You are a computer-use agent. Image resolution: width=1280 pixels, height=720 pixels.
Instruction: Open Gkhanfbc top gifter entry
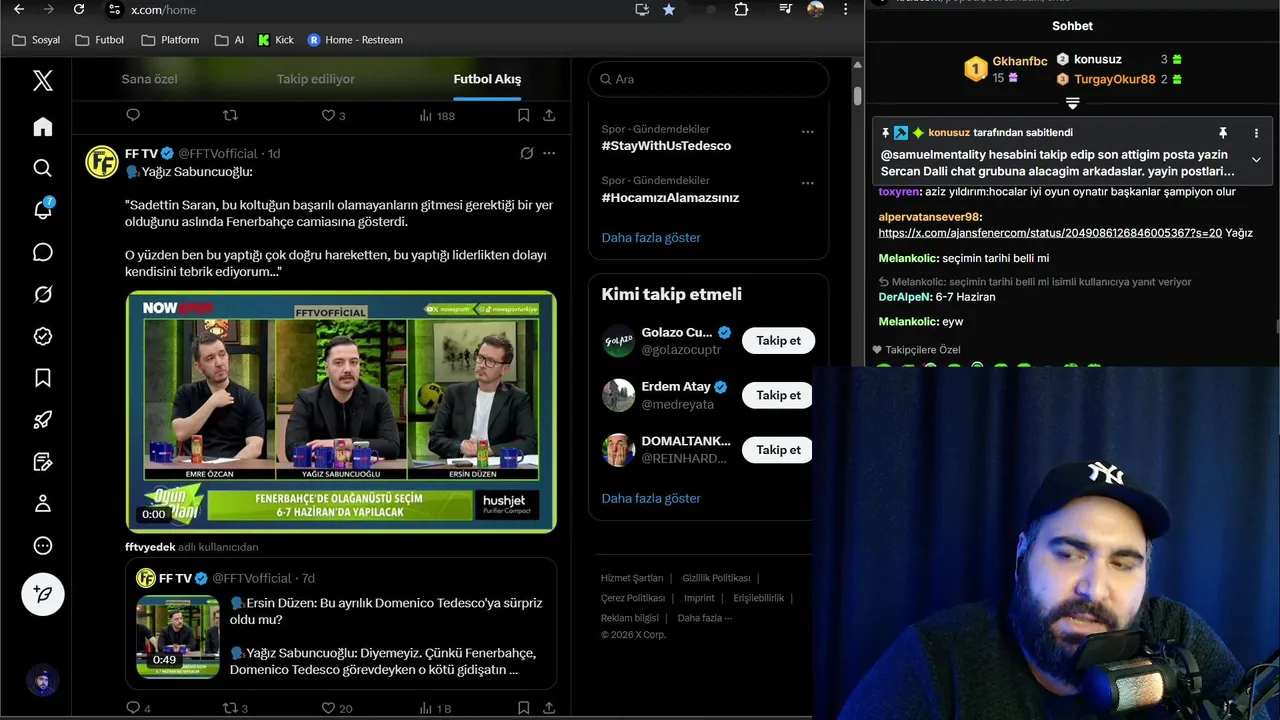pos(1005,69)
